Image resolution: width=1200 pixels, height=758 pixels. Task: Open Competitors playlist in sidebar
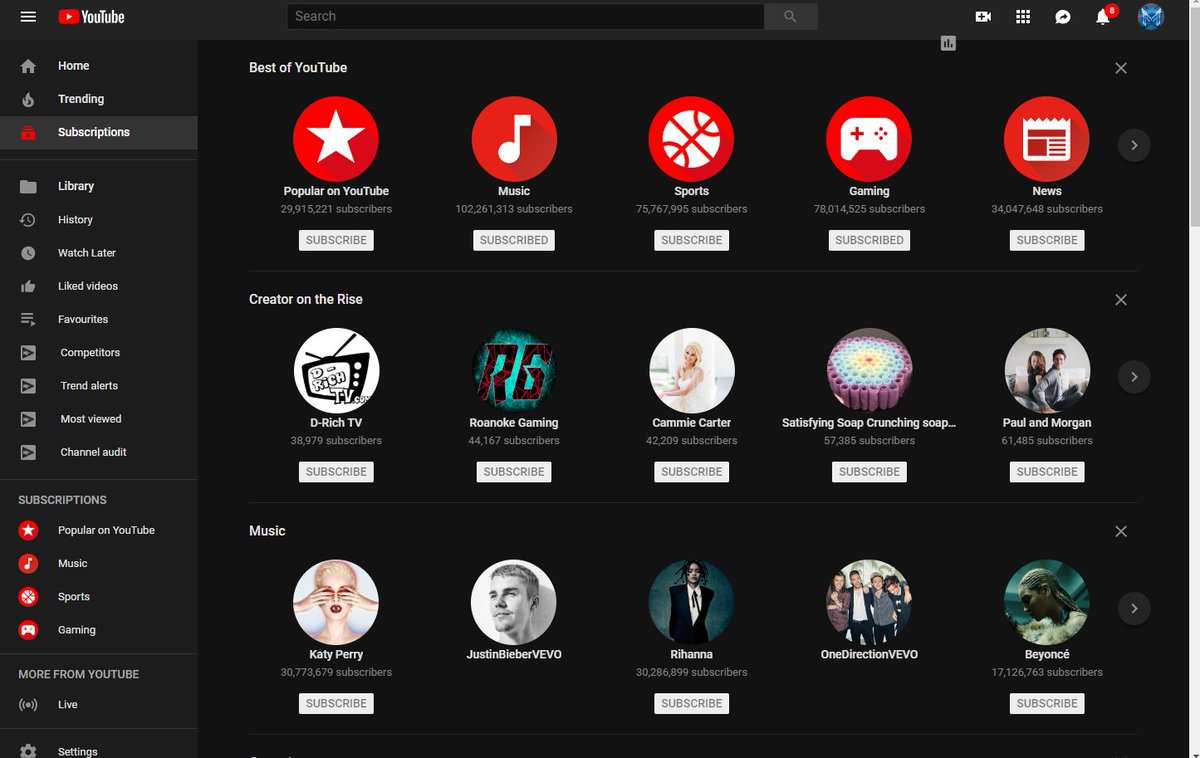tap(99, 352)
